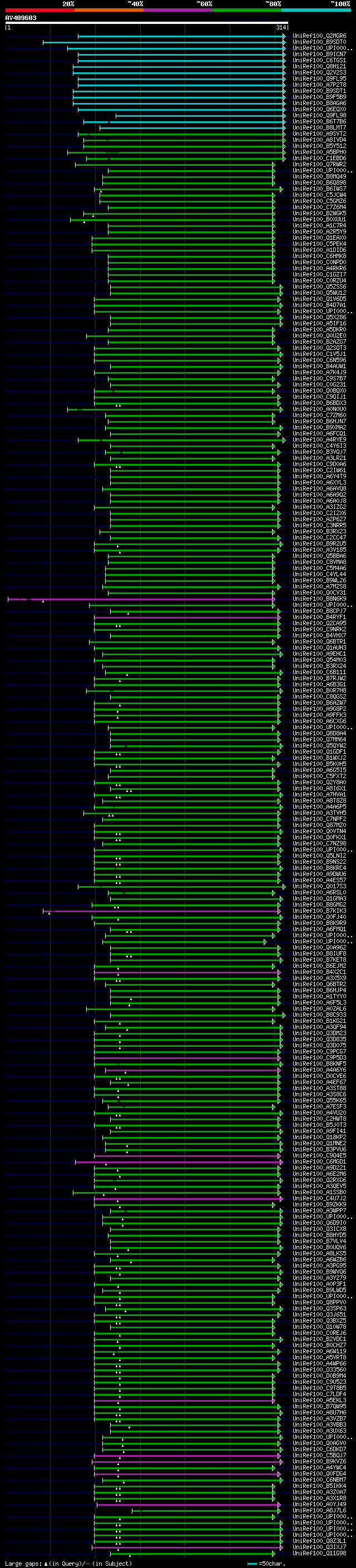Click the cyan ~100% identity legend segment

[316, 10]
